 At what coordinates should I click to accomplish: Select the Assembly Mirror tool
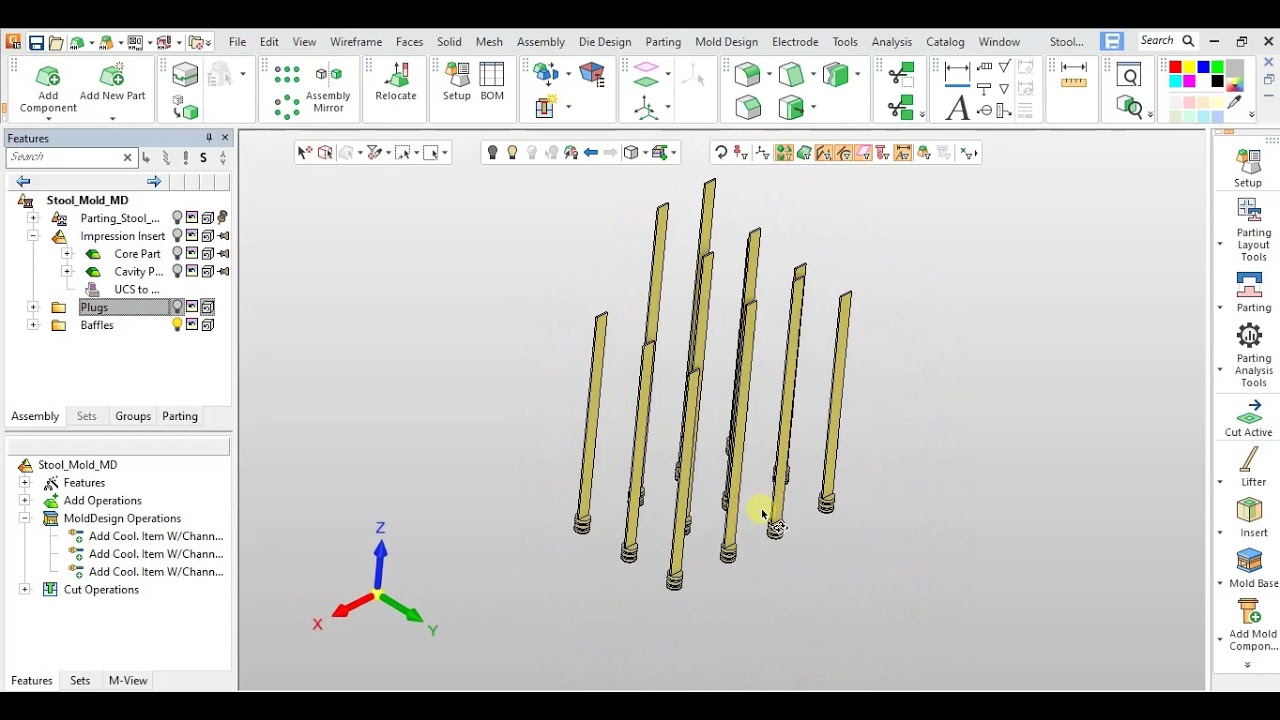(x=329, y=89)
